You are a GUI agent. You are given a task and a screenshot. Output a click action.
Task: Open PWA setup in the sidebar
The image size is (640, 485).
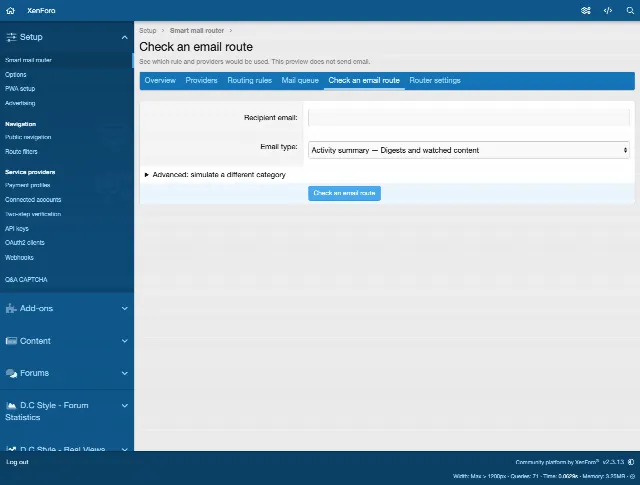pyautogui.click(x=20, y=89)
